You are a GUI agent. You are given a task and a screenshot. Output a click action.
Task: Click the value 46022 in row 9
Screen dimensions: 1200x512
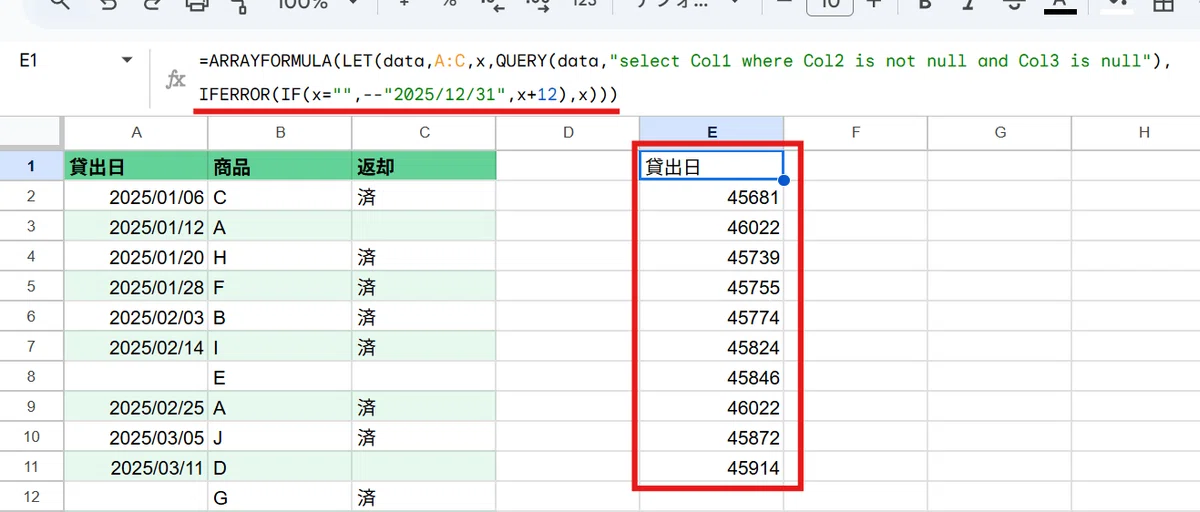coord(711,407)
